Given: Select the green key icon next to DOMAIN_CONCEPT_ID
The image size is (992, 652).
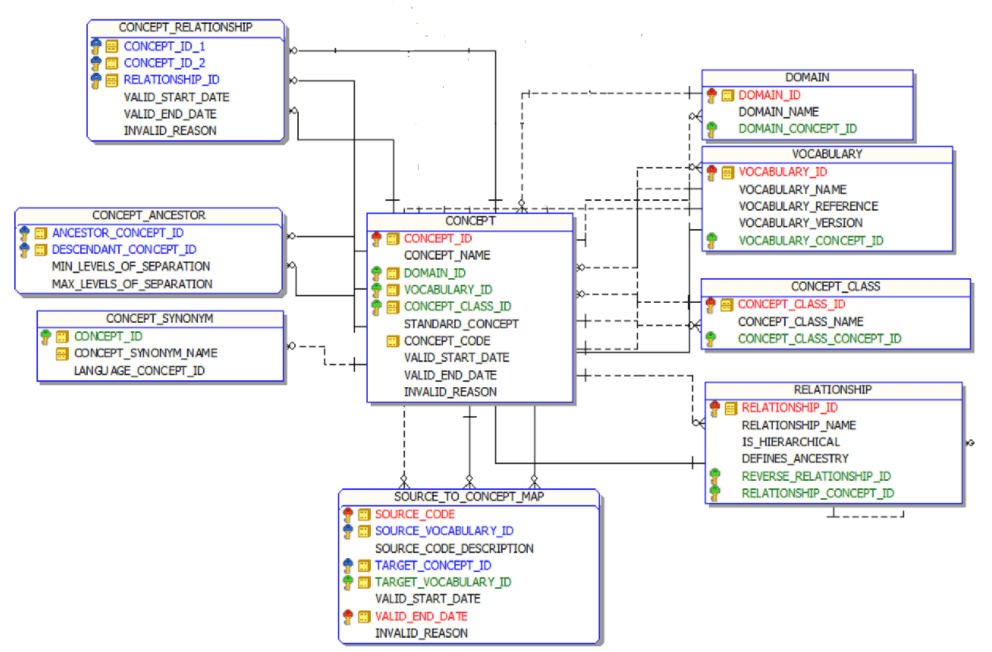Looking at the screenshot, I should click(713, 128).
